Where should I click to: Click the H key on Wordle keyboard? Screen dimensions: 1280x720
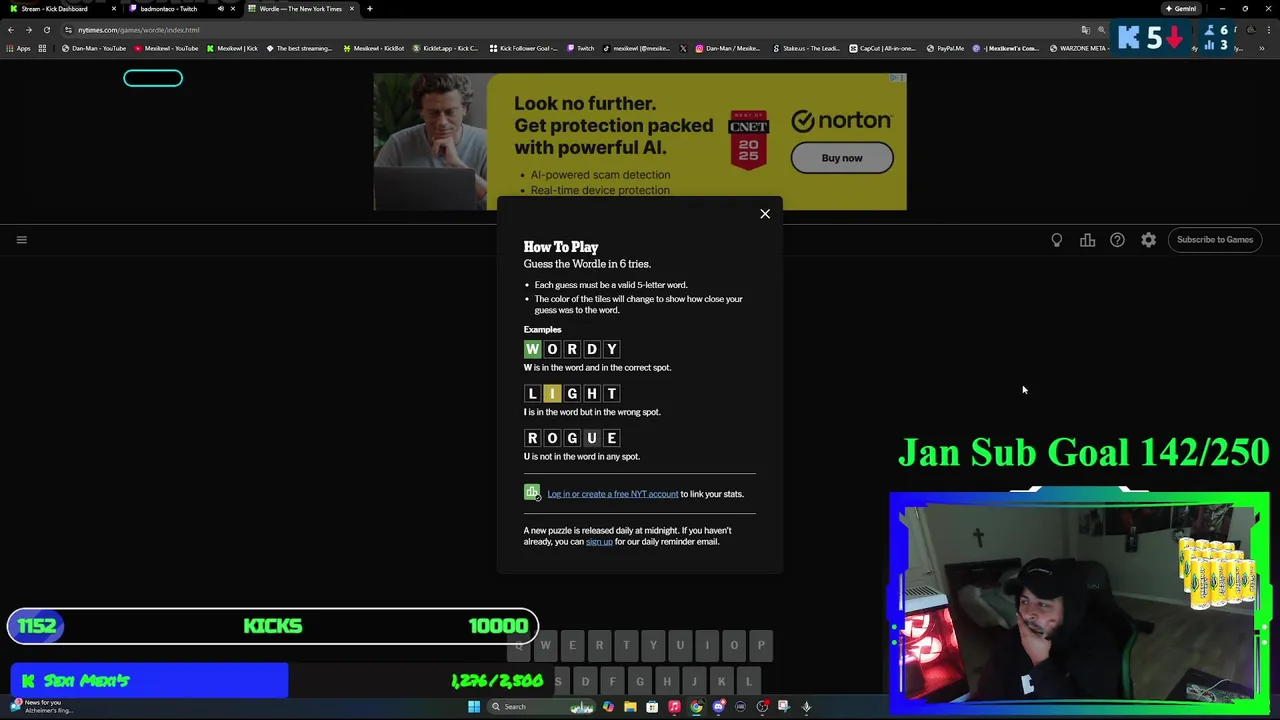pos(667,682)
